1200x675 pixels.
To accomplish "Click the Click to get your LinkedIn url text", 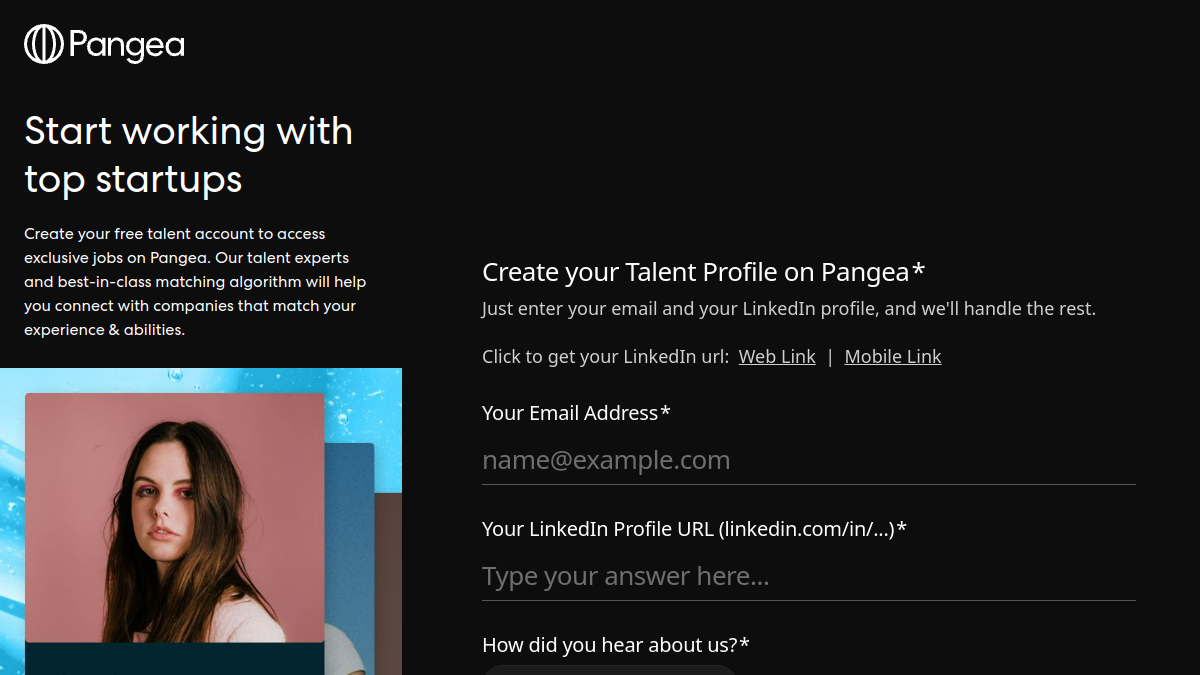I will (x=606, y=357).
